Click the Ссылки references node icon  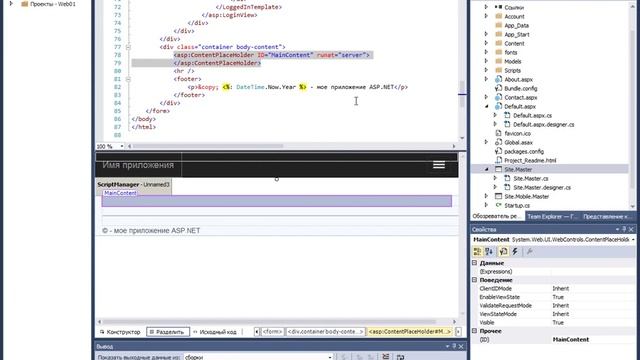pos(498,7)
